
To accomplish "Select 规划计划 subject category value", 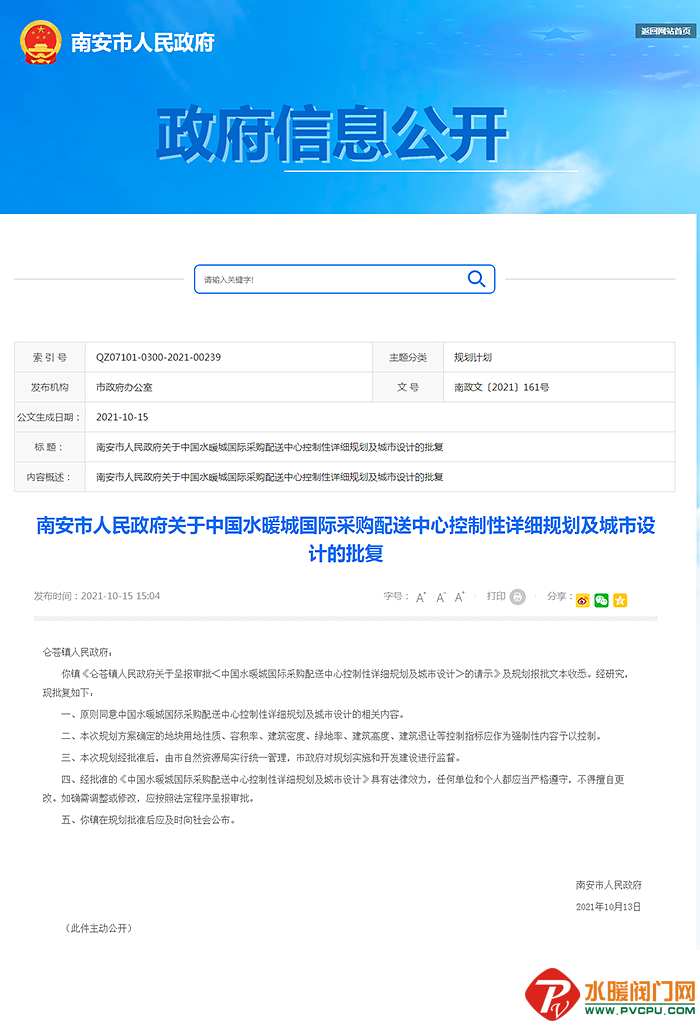I will click(x=473, y=358).
